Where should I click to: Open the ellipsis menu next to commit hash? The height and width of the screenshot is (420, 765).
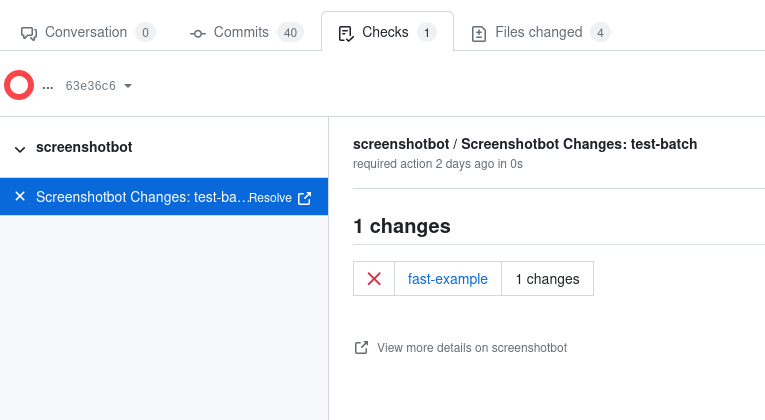click(47, 86)
